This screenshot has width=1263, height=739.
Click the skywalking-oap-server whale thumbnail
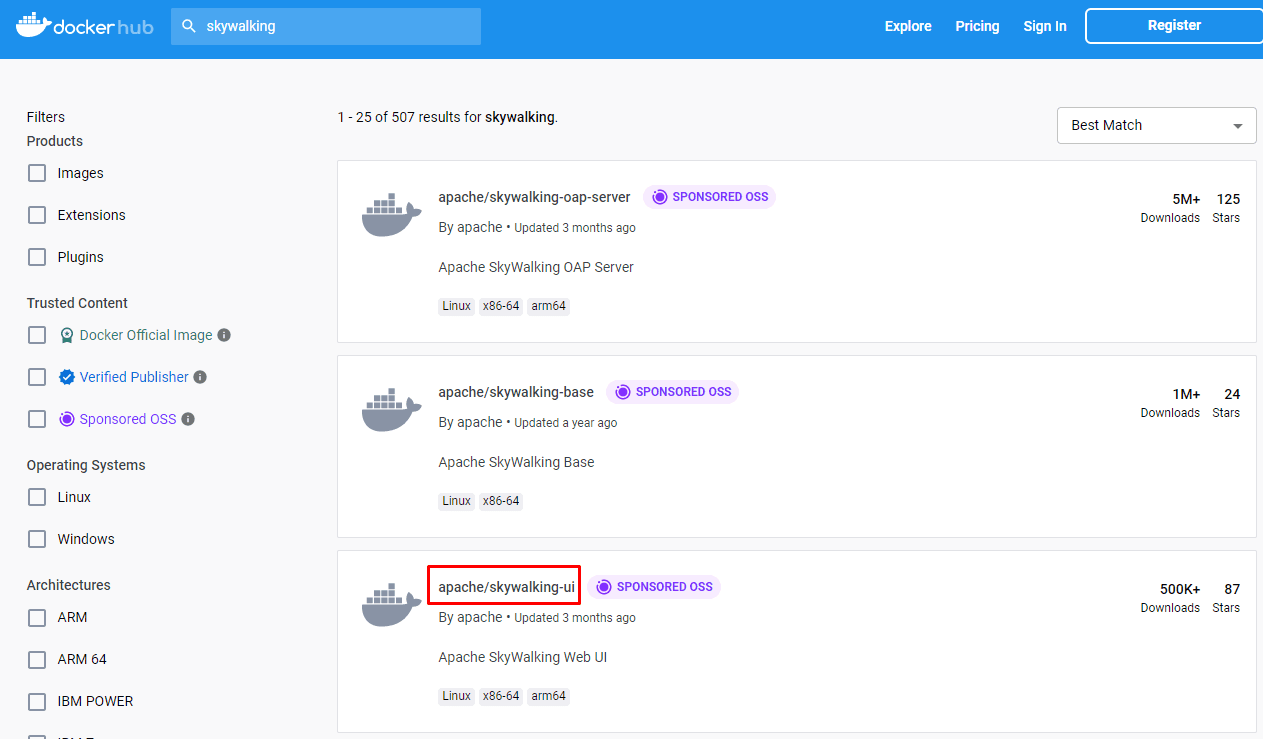click(x=392, y=216)
